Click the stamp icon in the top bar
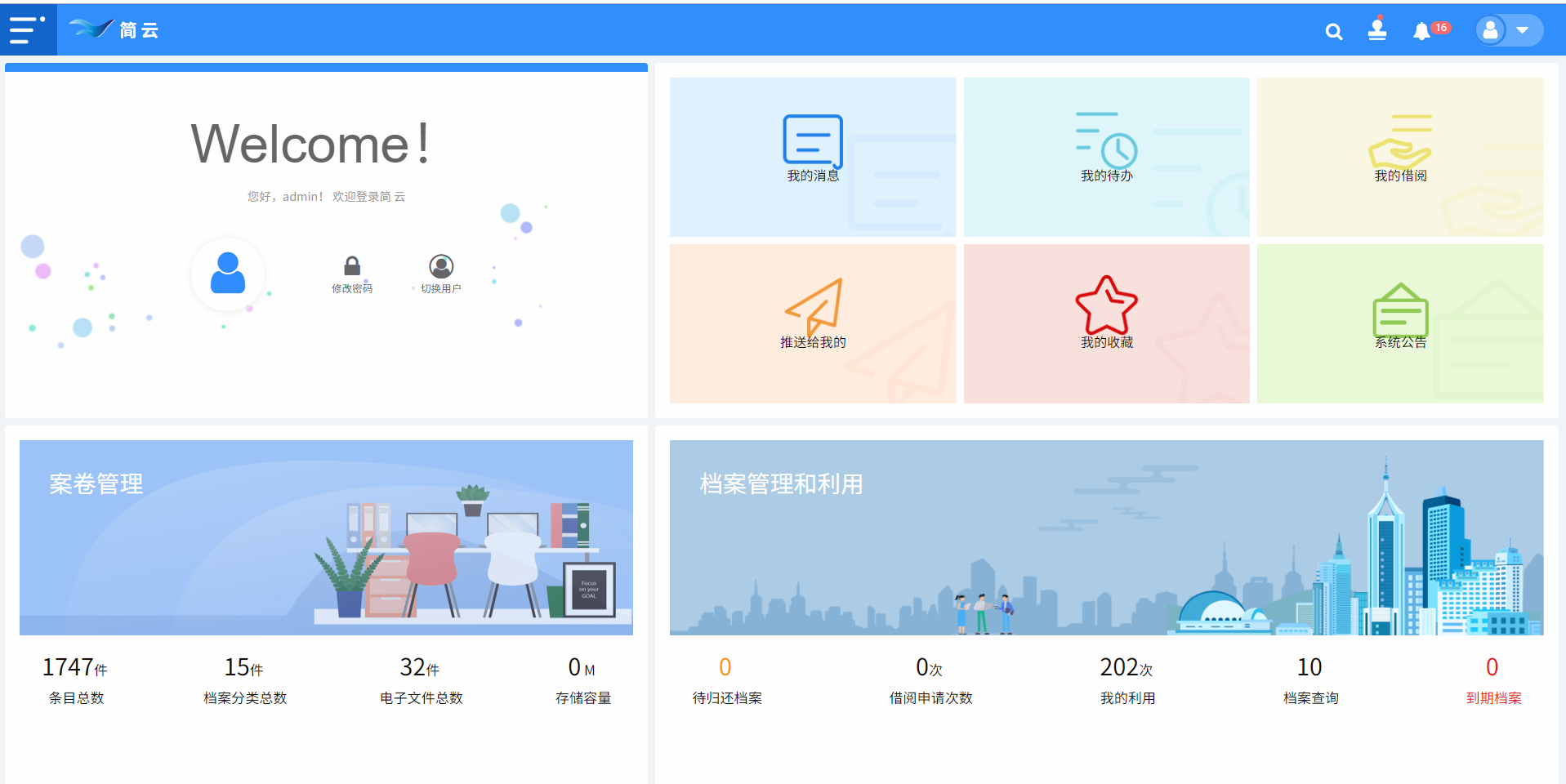 click(1377, 29)
